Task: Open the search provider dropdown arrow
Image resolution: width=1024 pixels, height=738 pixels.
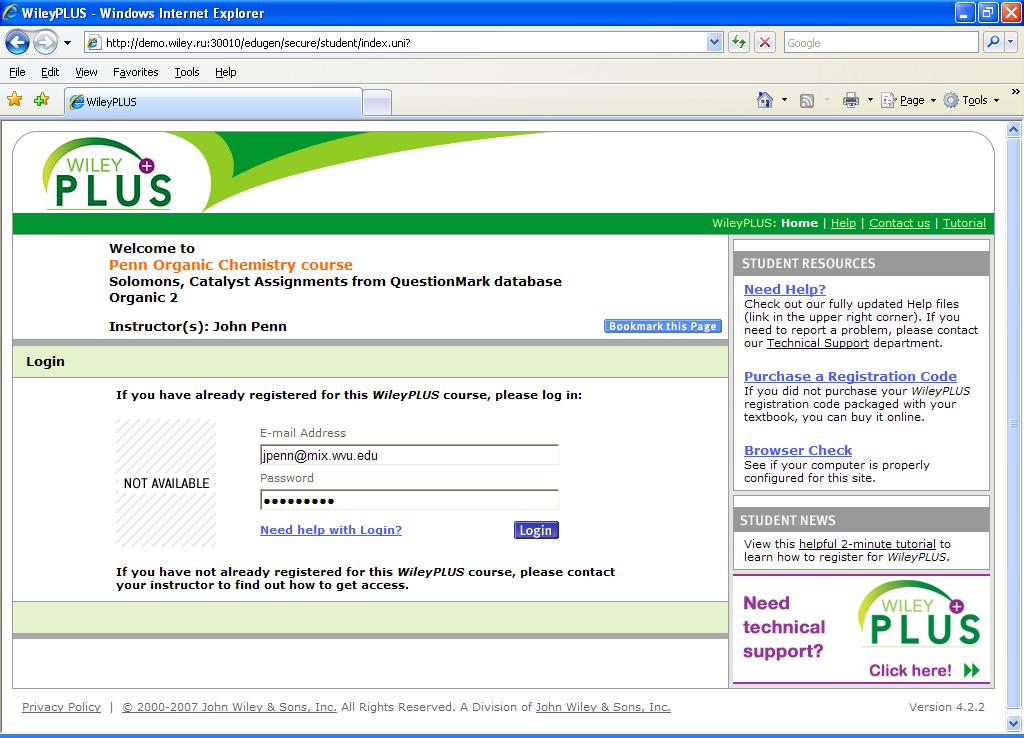Action: pyautogui.click(x=1010, y=42)
